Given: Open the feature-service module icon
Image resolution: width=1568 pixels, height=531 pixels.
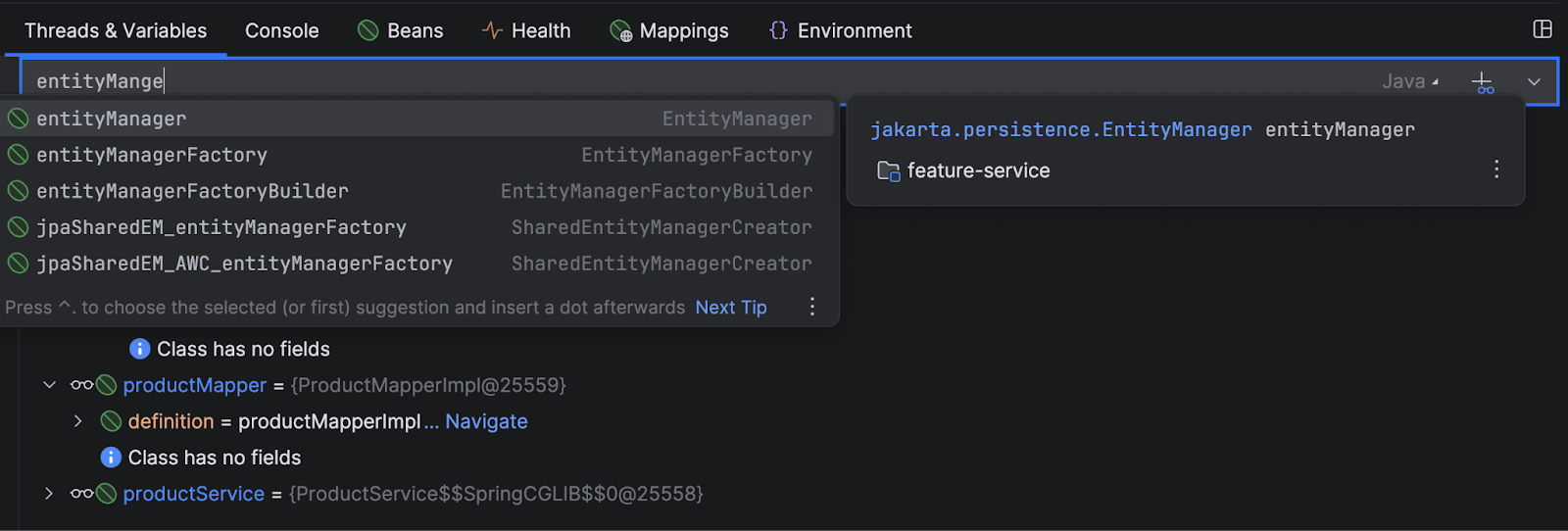Looking at the screenshot, I should [x=889, y=171].
